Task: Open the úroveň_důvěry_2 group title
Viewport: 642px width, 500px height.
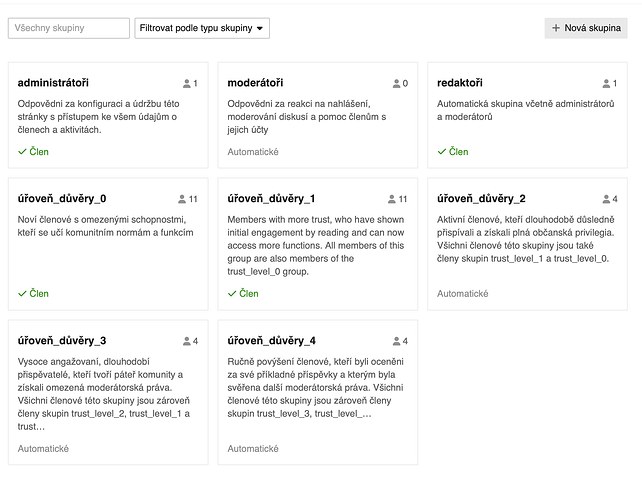Action: coord(481,199)
